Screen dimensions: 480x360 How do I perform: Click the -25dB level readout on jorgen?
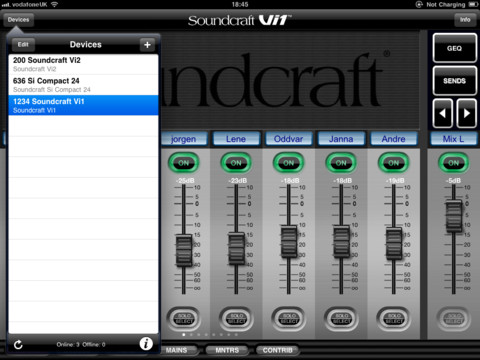pos(185,180)
